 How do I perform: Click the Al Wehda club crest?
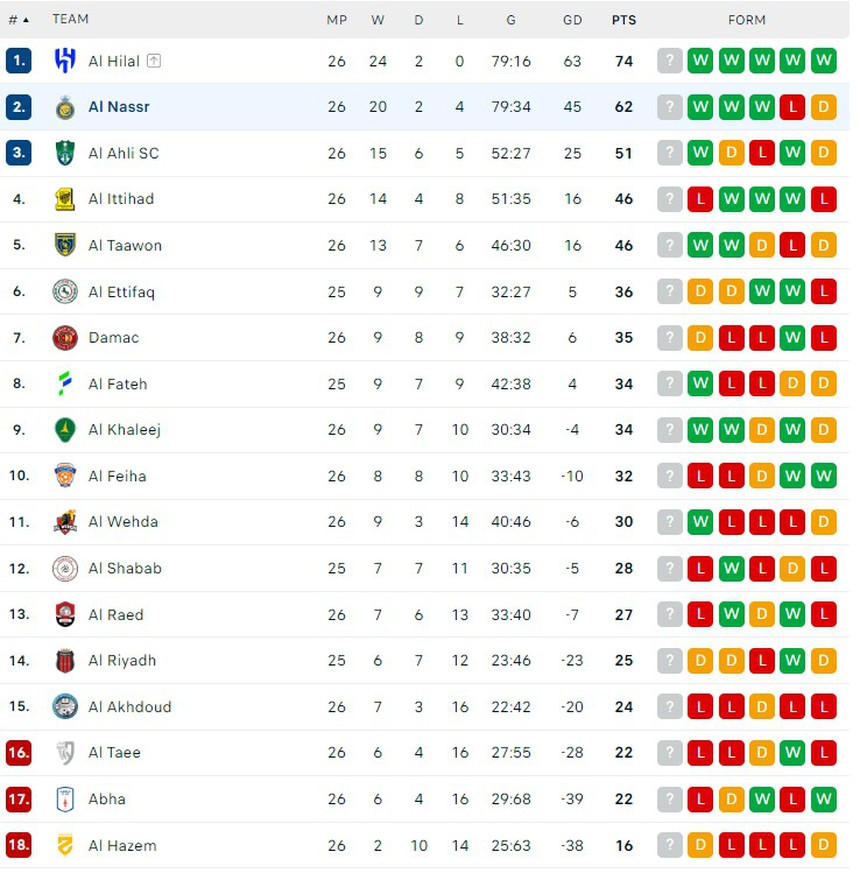coord(65,522)
